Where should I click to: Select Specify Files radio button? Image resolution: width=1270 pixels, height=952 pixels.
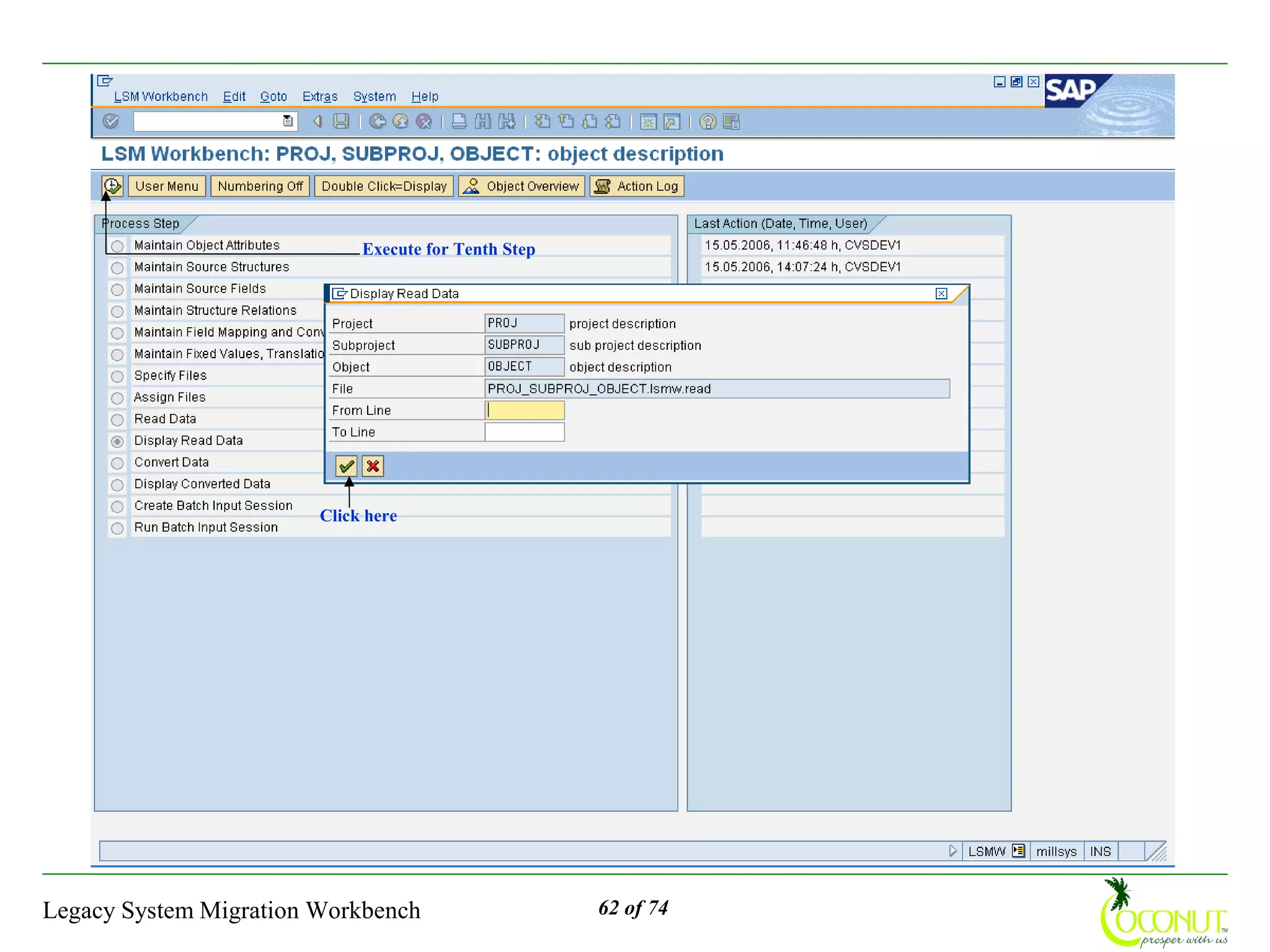tap(117, 376)
